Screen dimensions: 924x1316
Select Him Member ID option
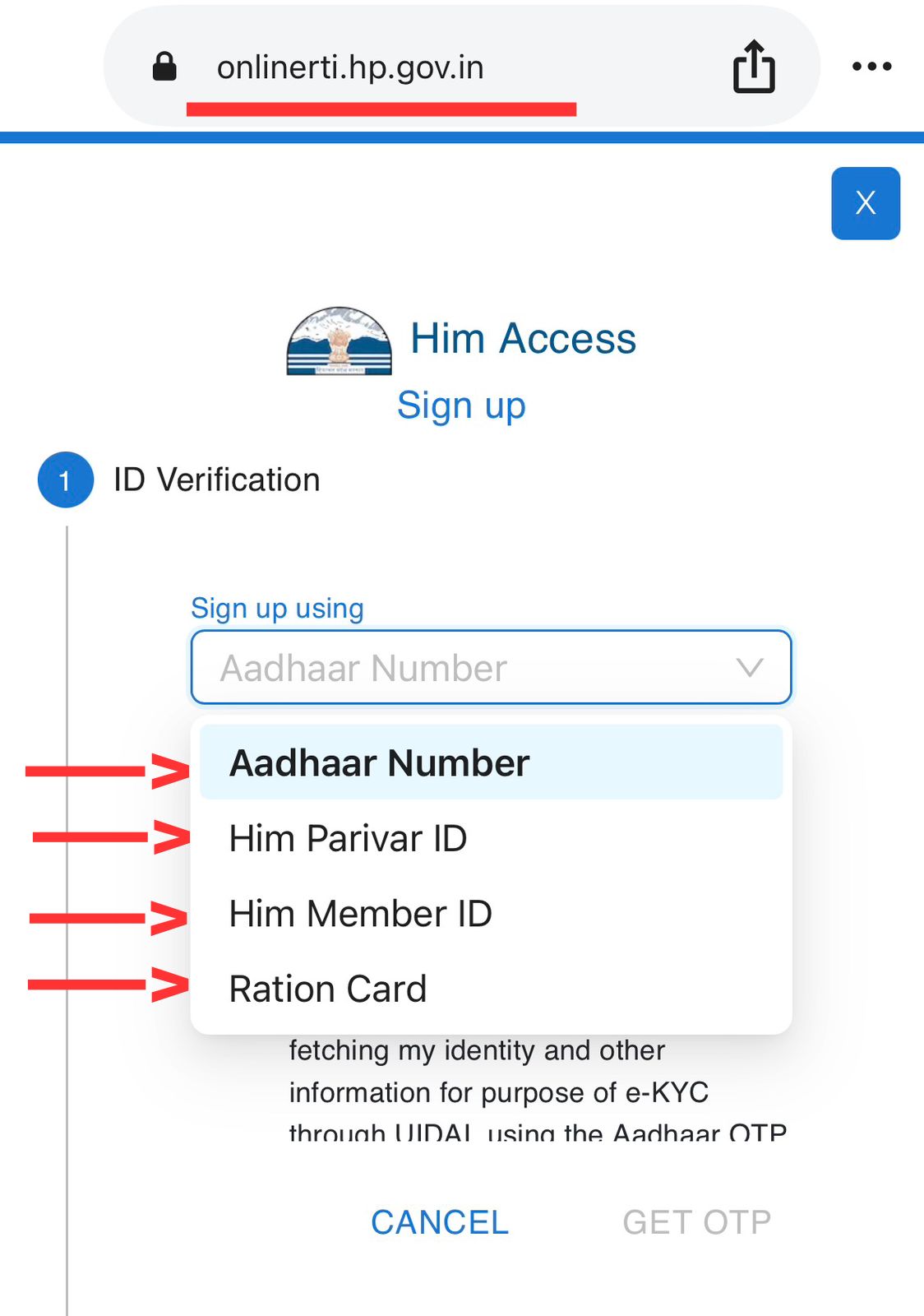tap(360, 914)
